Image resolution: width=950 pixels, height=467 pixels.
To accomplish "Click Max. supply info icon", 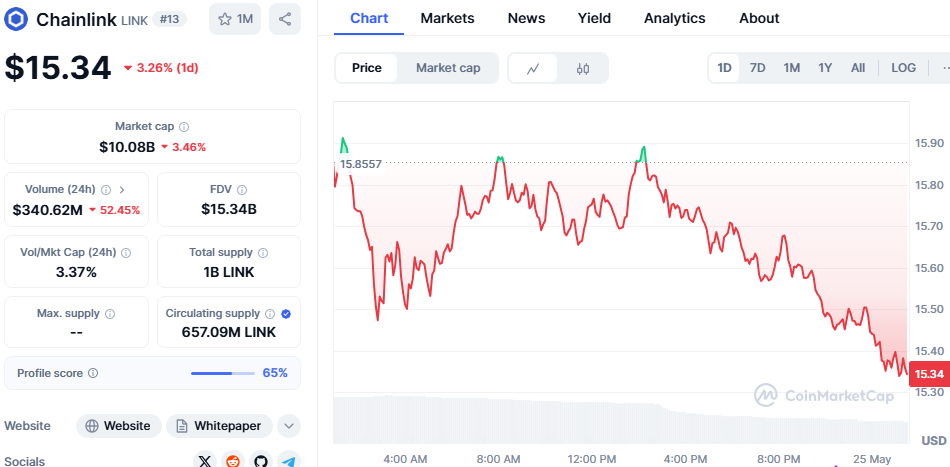I will (110, 314).
